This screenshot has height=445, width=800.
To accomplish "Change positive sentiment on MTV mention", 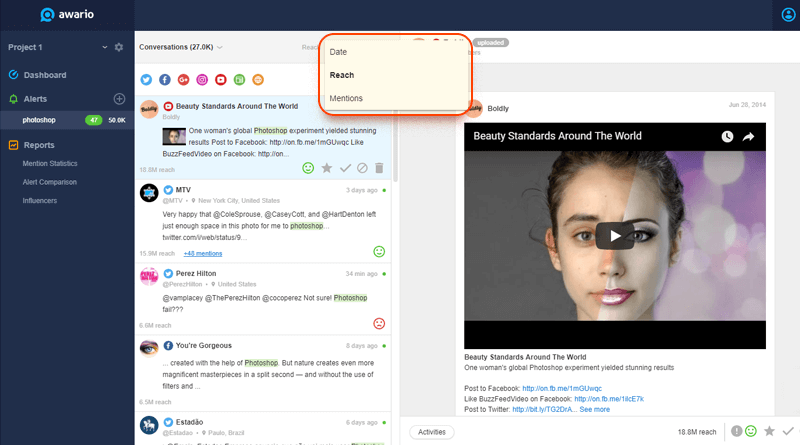I will [379, 252].
